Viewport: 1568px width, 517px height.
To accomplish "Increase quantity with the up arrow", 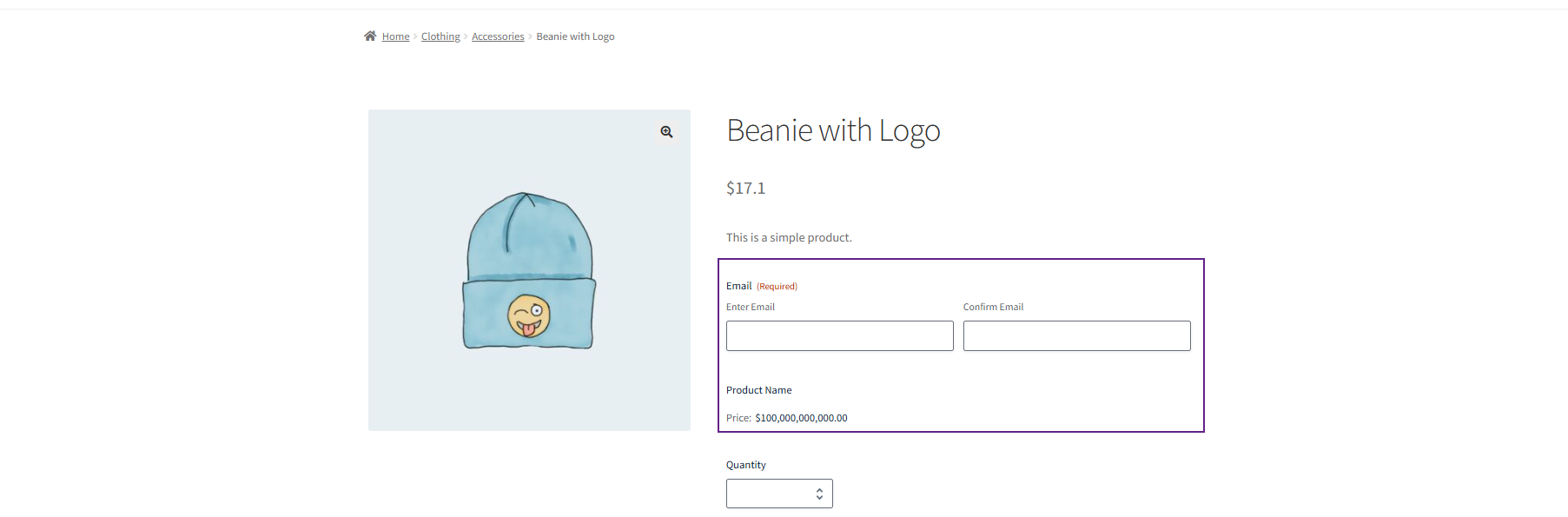I will coord(819,490).
